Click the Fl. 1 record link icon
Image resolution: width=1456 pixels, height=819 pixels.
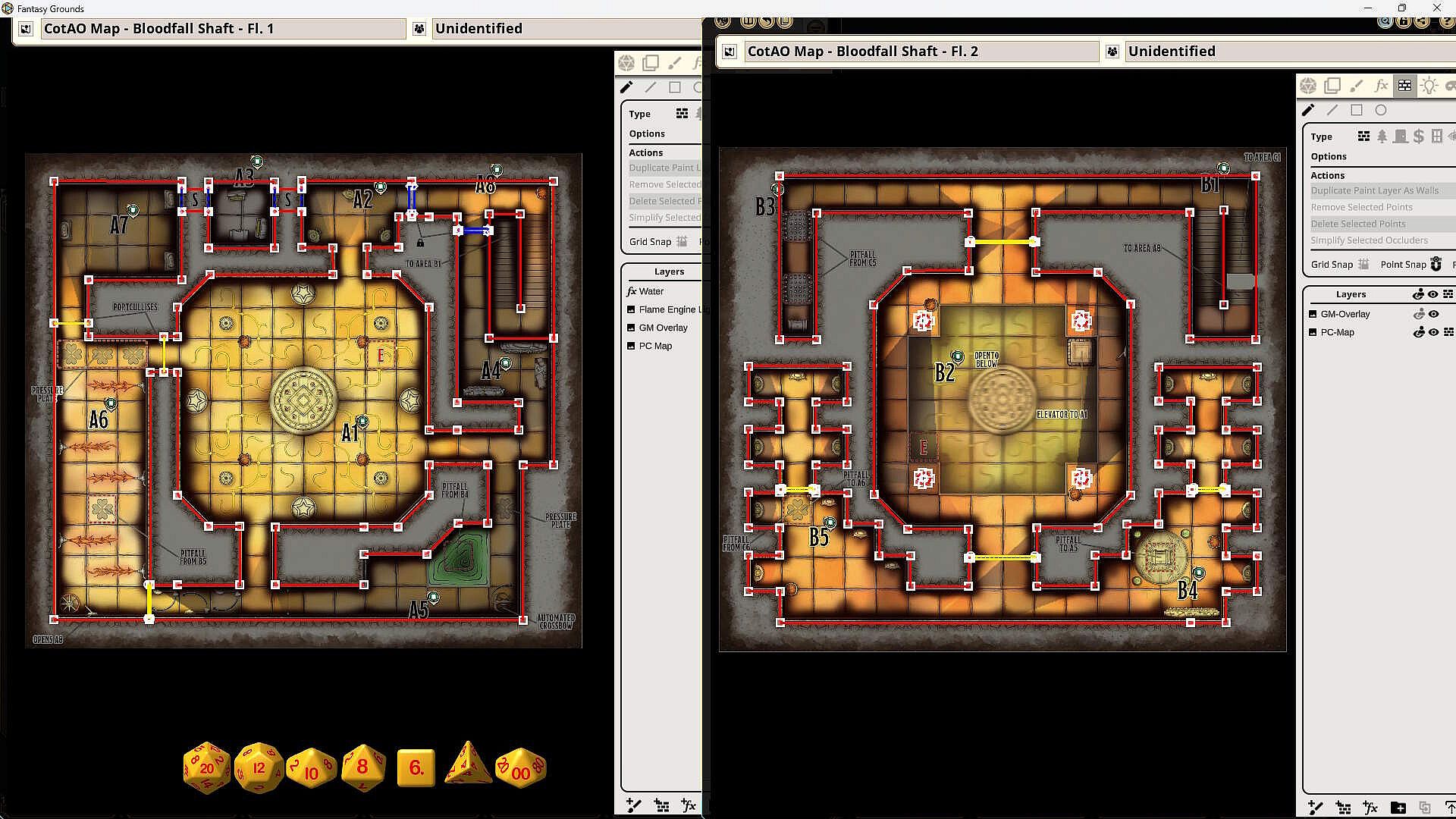[26, 29]
